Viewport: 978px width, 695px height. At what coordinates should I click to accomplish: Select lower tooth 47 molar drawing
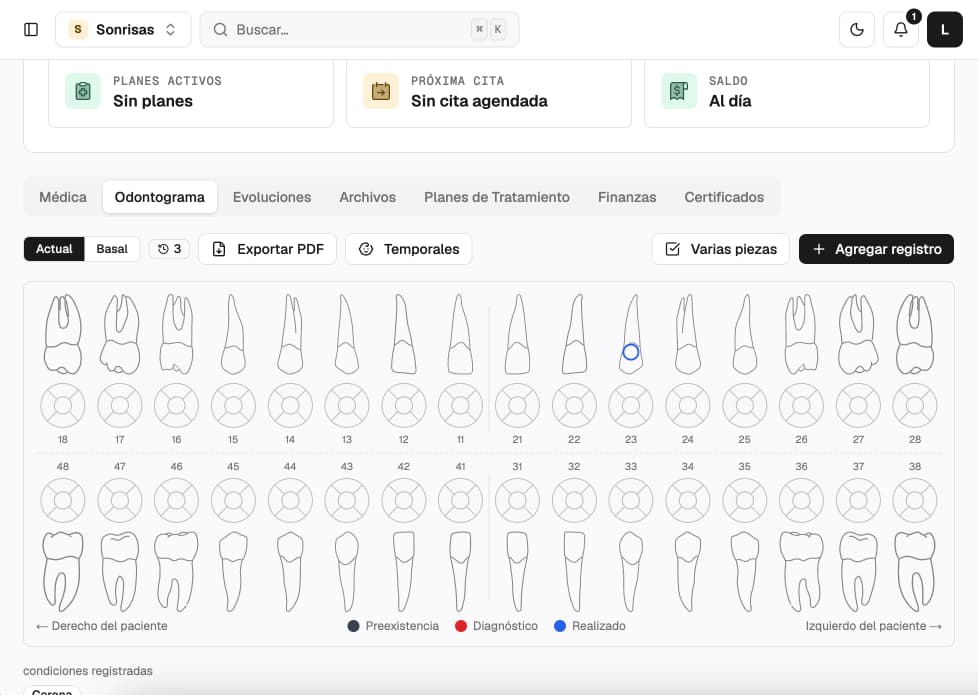pos(120,571)
